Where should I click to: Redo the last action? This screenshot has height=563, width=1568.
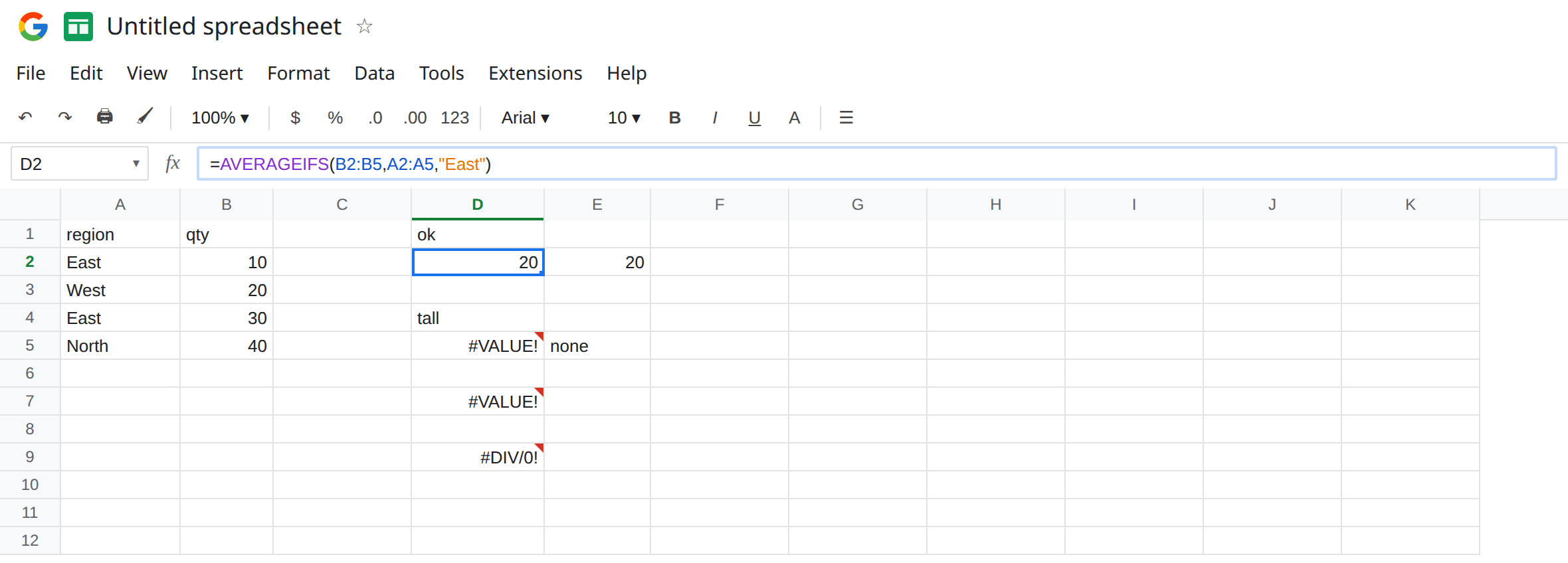pyautogui.click(x=64, y=118)
